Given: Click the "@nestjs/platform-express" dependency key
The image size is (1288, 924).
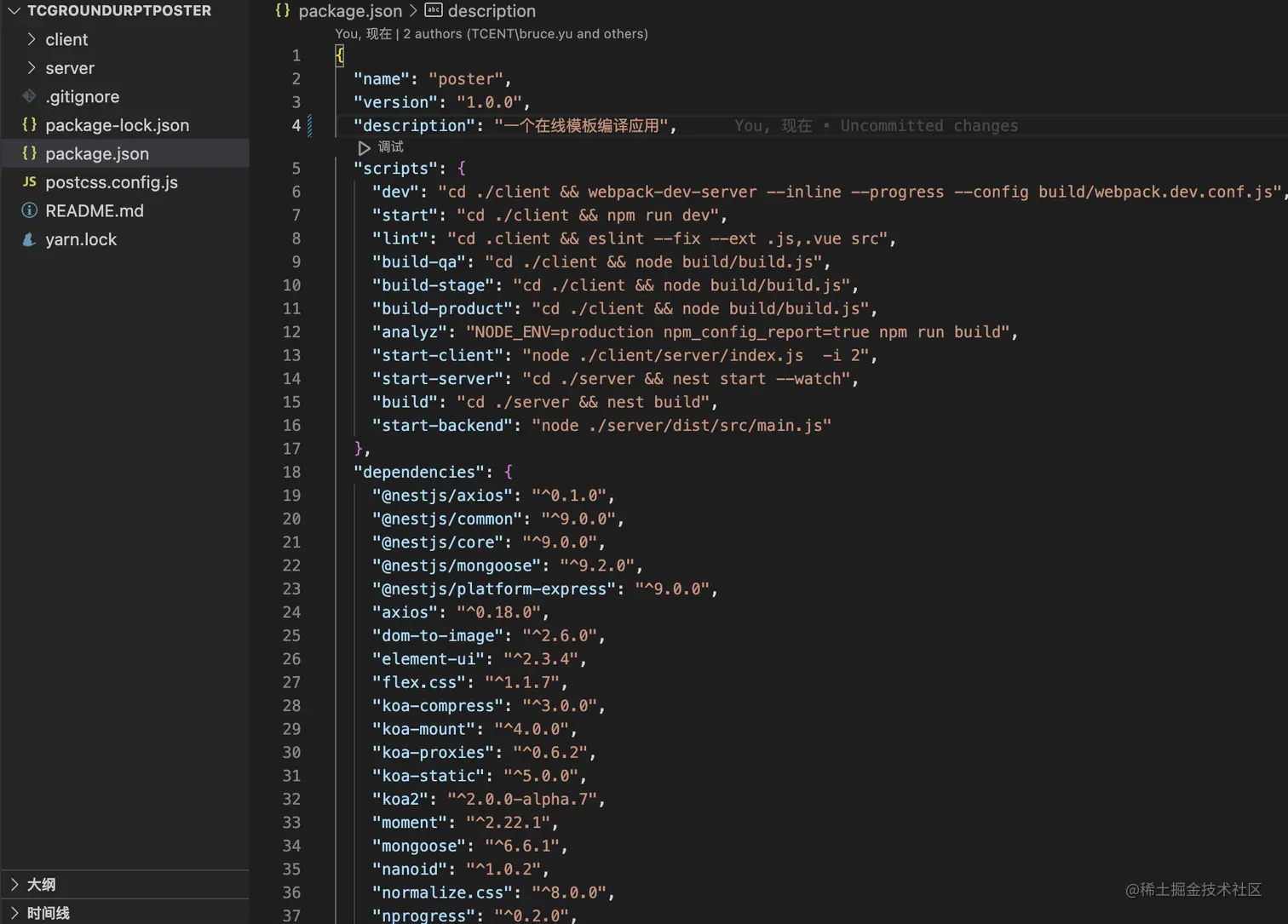Looking at the screenshot, I should coord(495,588).
